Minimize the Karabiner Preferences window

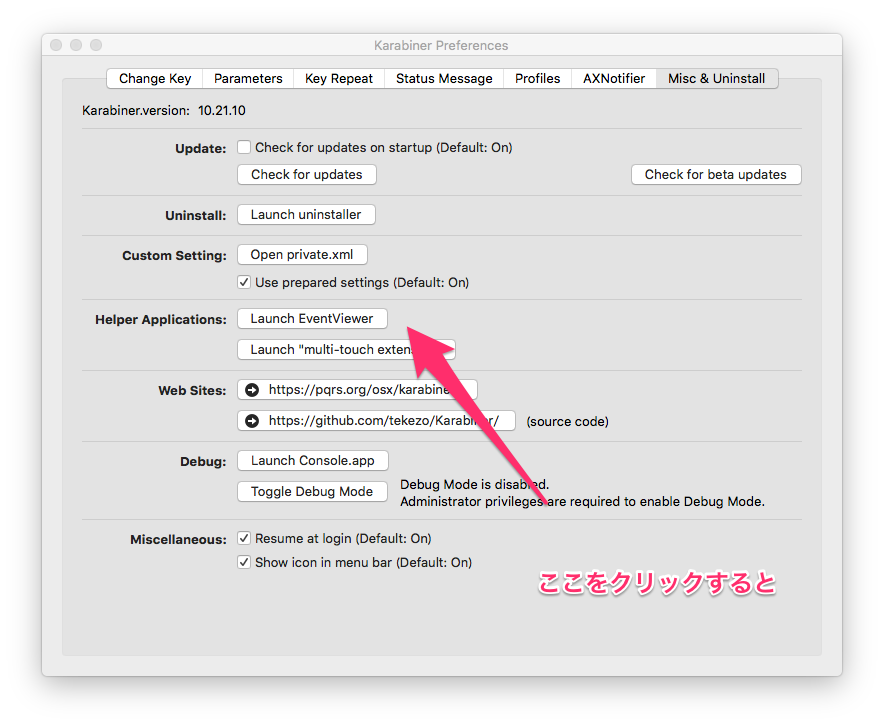pos(76,45)
